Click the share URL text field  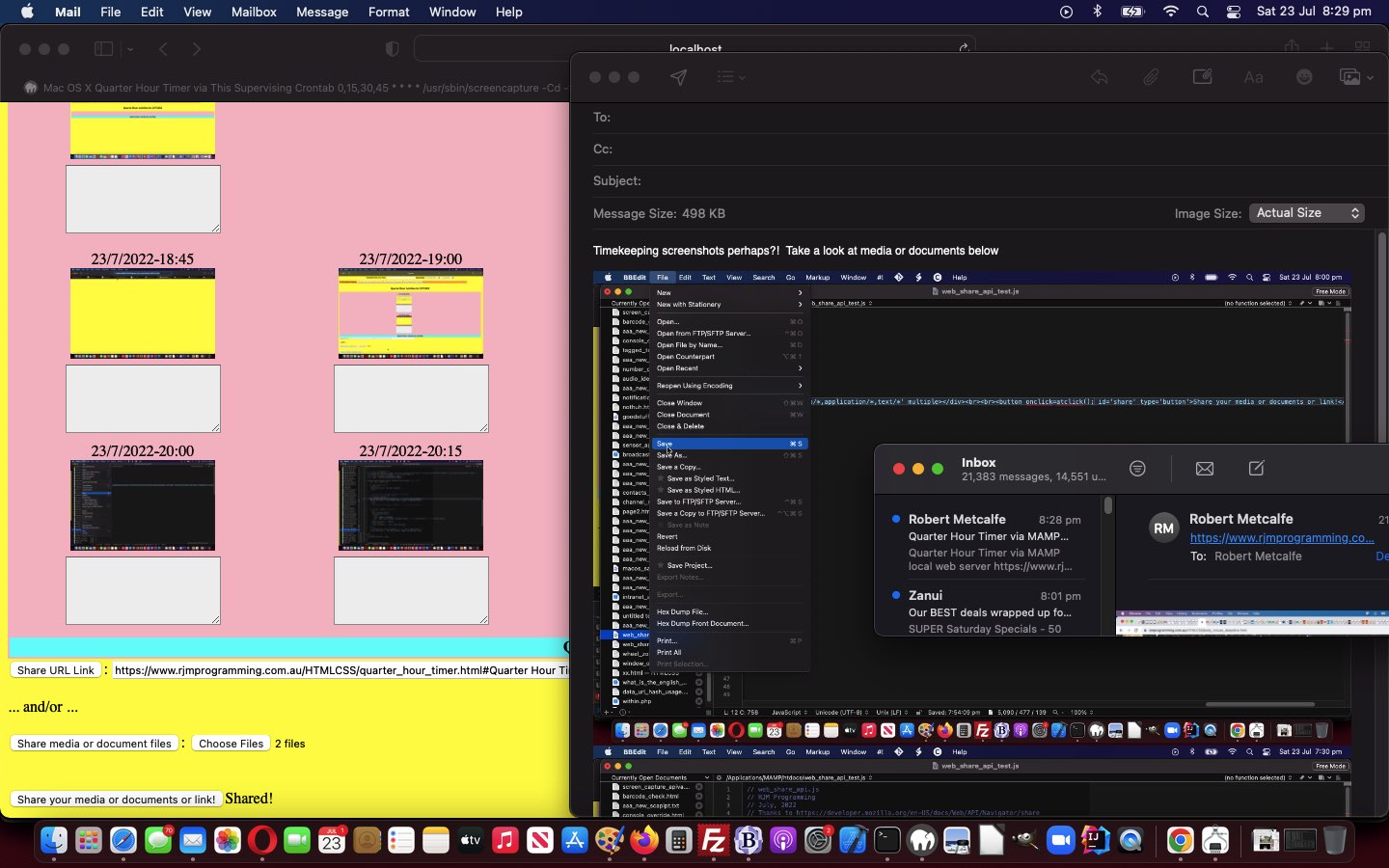coord(340,670)
